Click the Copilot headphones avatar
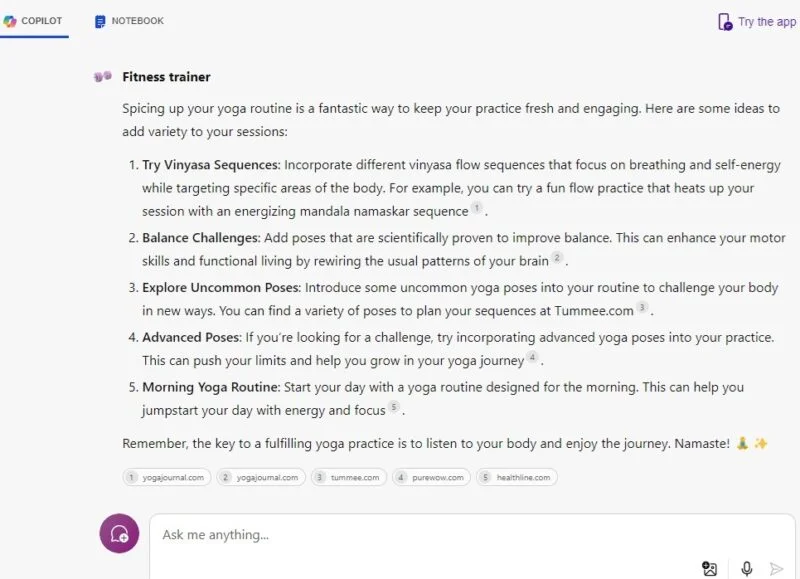800x579 pixels. (119, 533)
